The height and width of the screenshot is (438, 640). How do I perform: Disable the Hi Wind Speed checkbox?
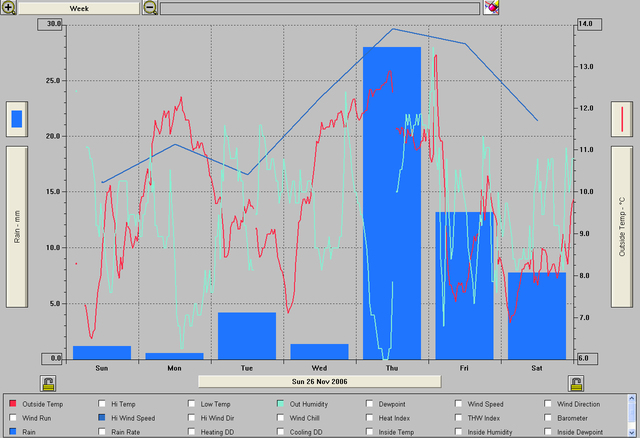[103, 418]
